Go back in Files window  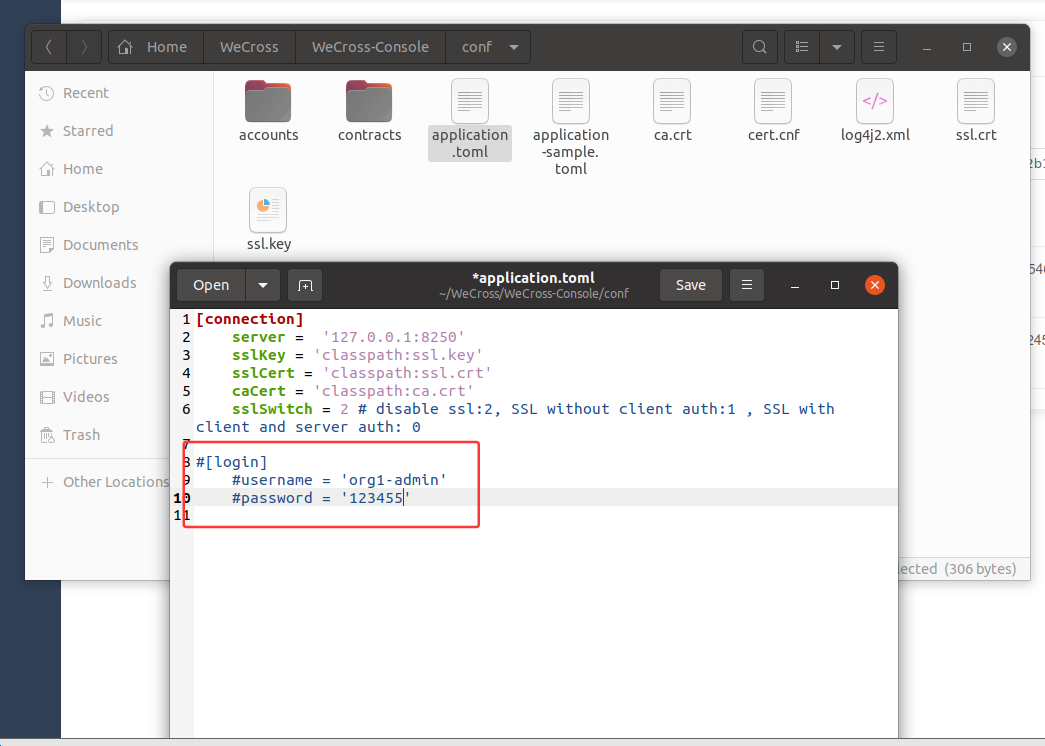pyautogui.click(x=49, y=47)
